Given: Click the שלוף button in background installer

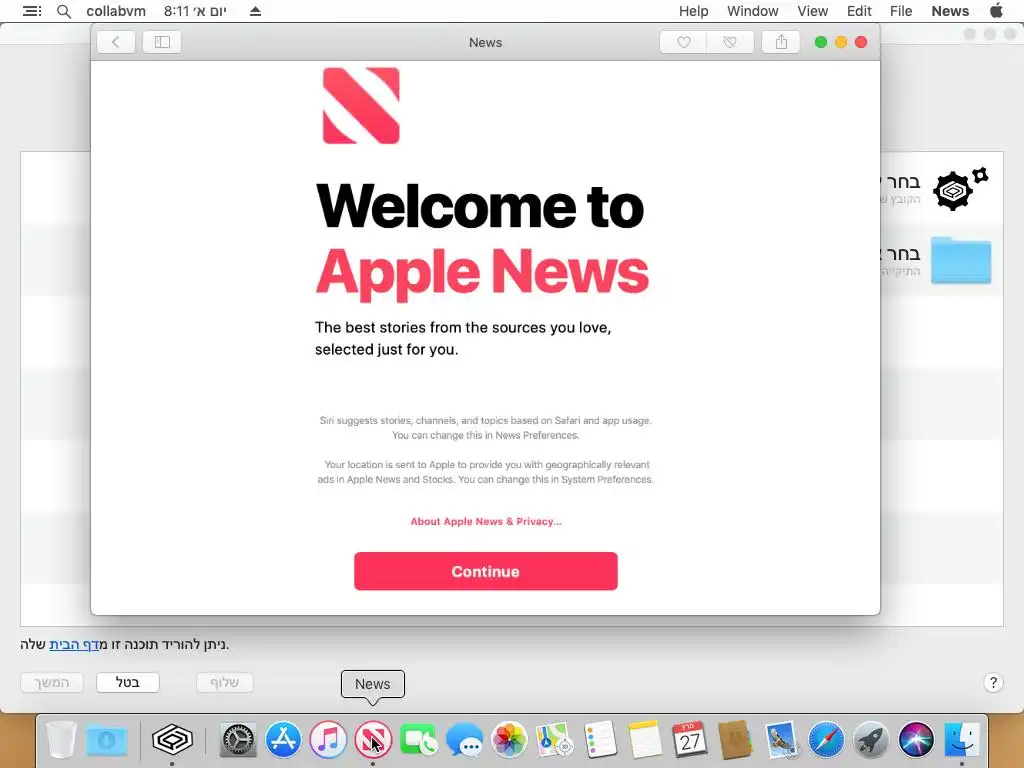Looking at the screenshot, I should 224,682.
